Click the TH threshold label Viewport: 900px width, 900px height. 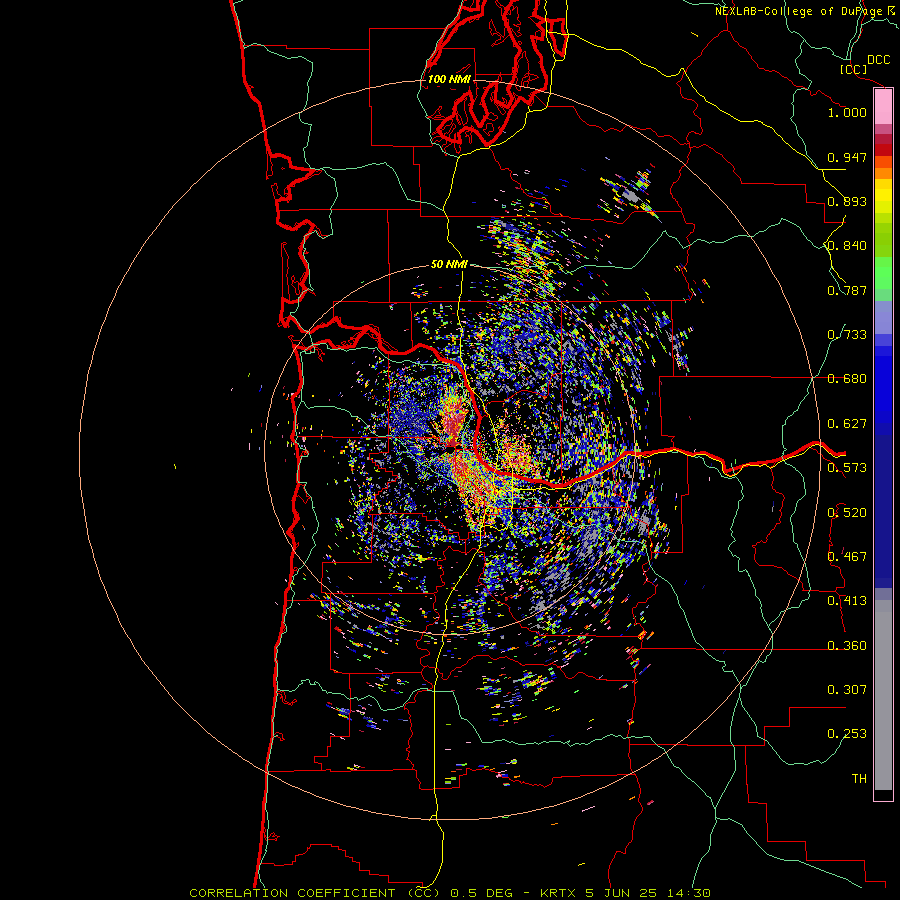[859, 779]
